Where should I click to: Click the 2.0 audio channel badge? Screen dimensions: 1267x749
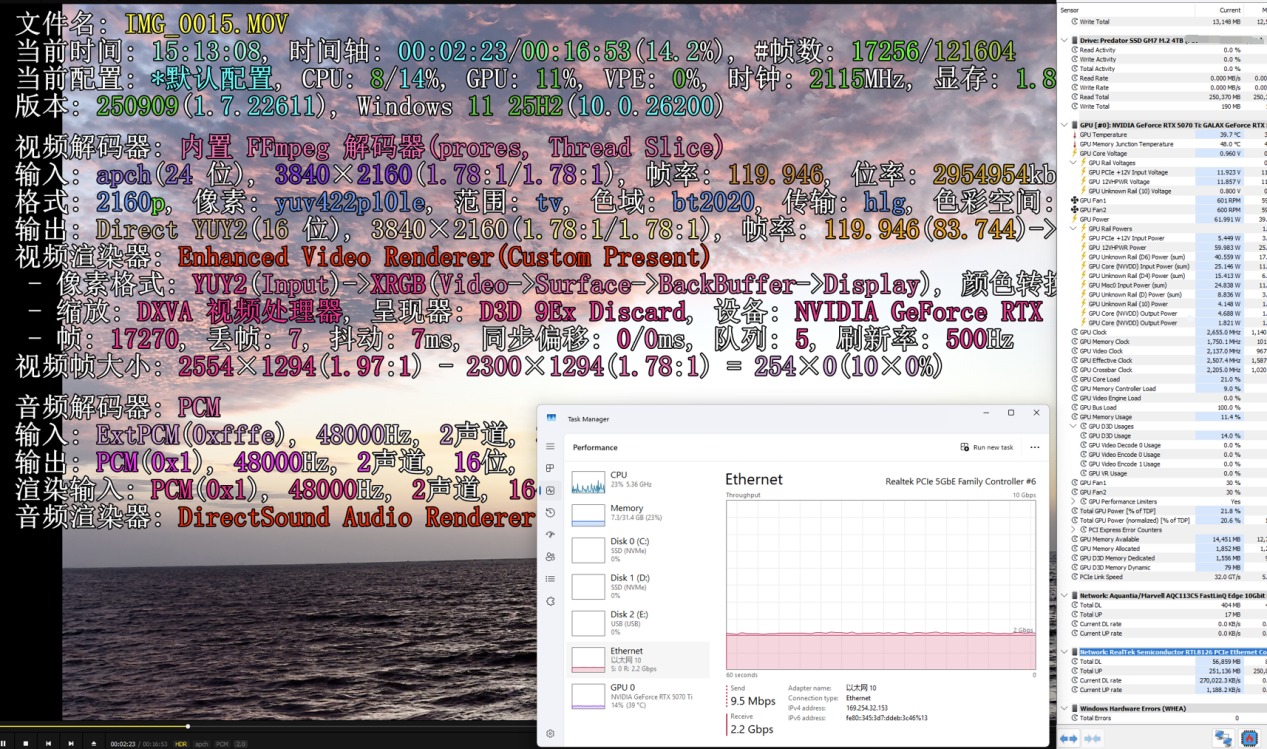pos(241,744)
